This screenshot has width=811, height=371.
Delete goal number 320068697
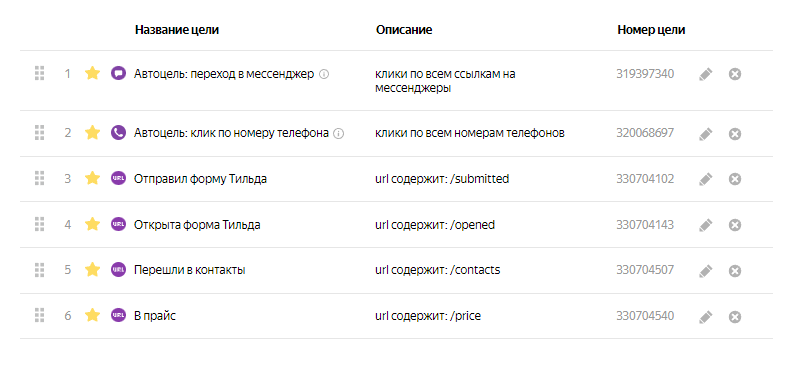tap(734, 134)
